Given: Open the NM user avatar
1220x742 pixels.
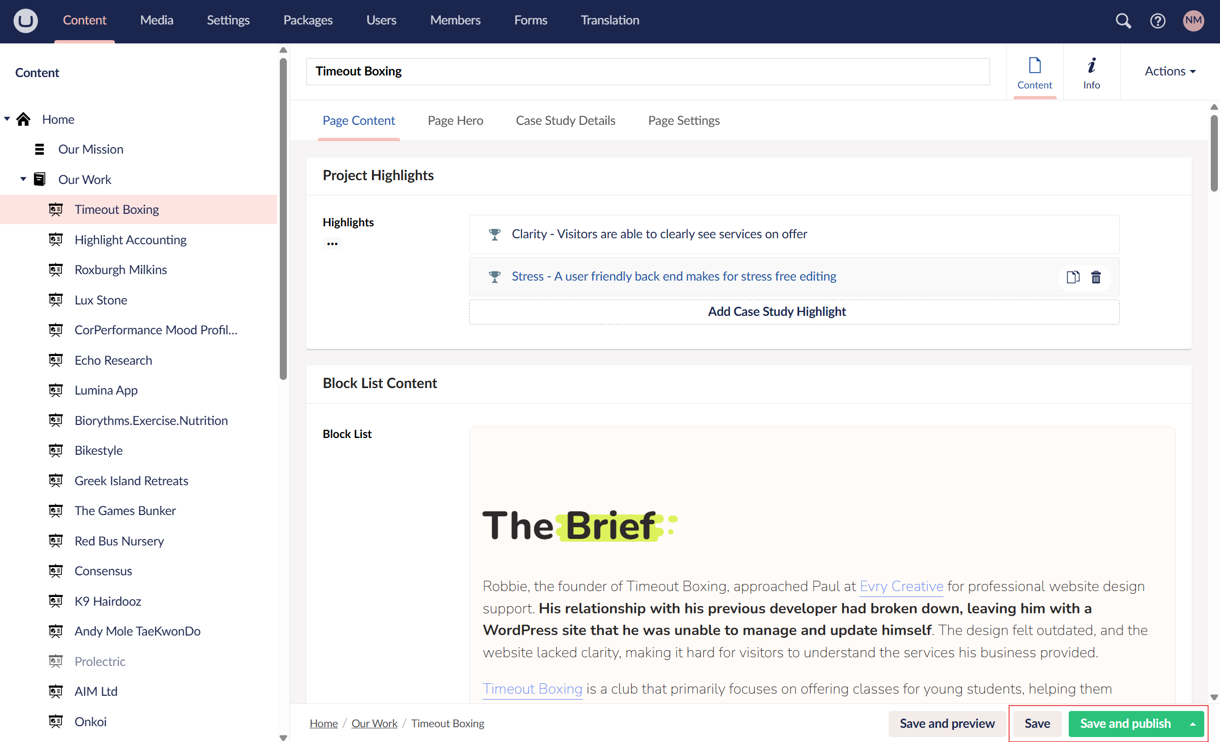Looking at the screenshot, I should [1193, 20].
